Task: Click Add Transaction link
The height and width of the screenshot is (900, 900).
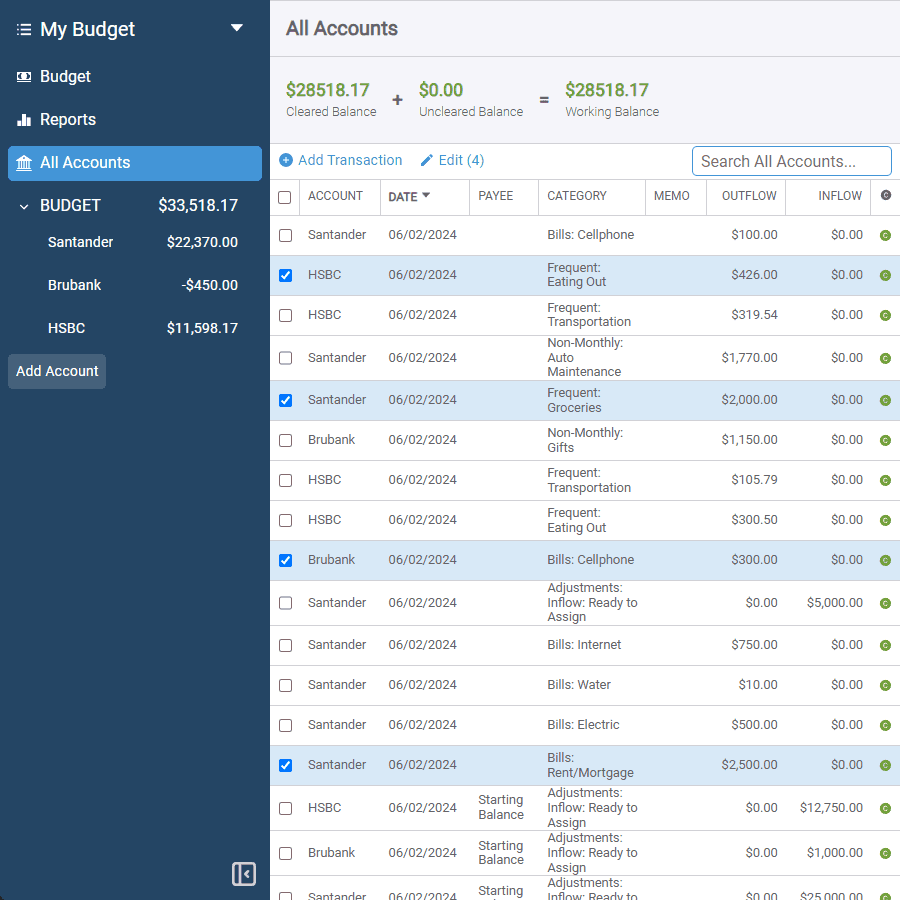Action: [340, 160]
